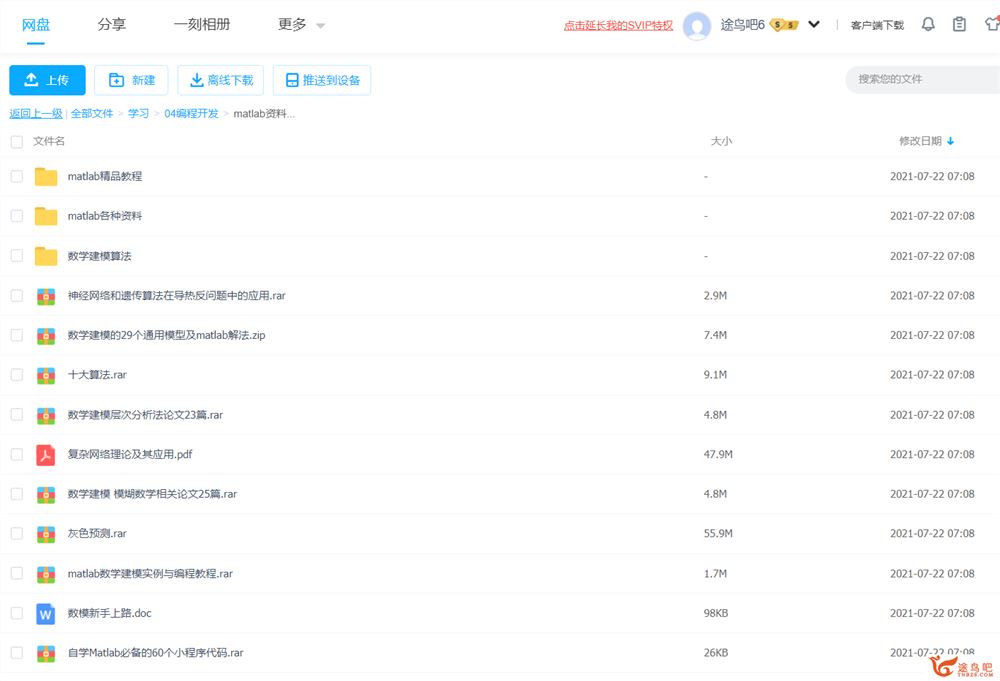Focus the 搜索您的文件 search box

[922, 80]
